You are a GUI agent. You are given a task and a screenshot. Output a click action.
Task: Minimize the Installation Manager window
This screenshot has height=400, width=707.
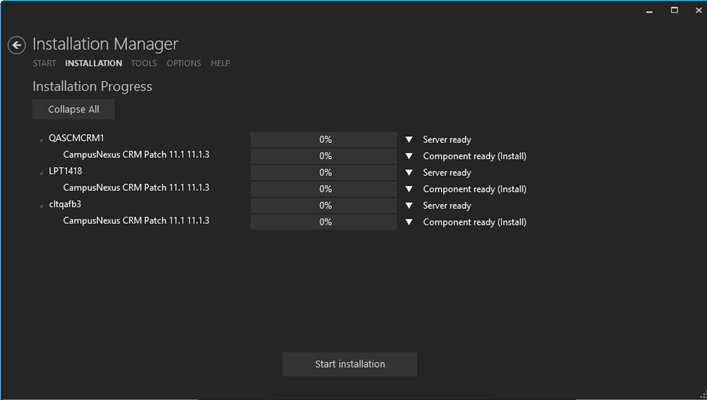coord(647,10)
